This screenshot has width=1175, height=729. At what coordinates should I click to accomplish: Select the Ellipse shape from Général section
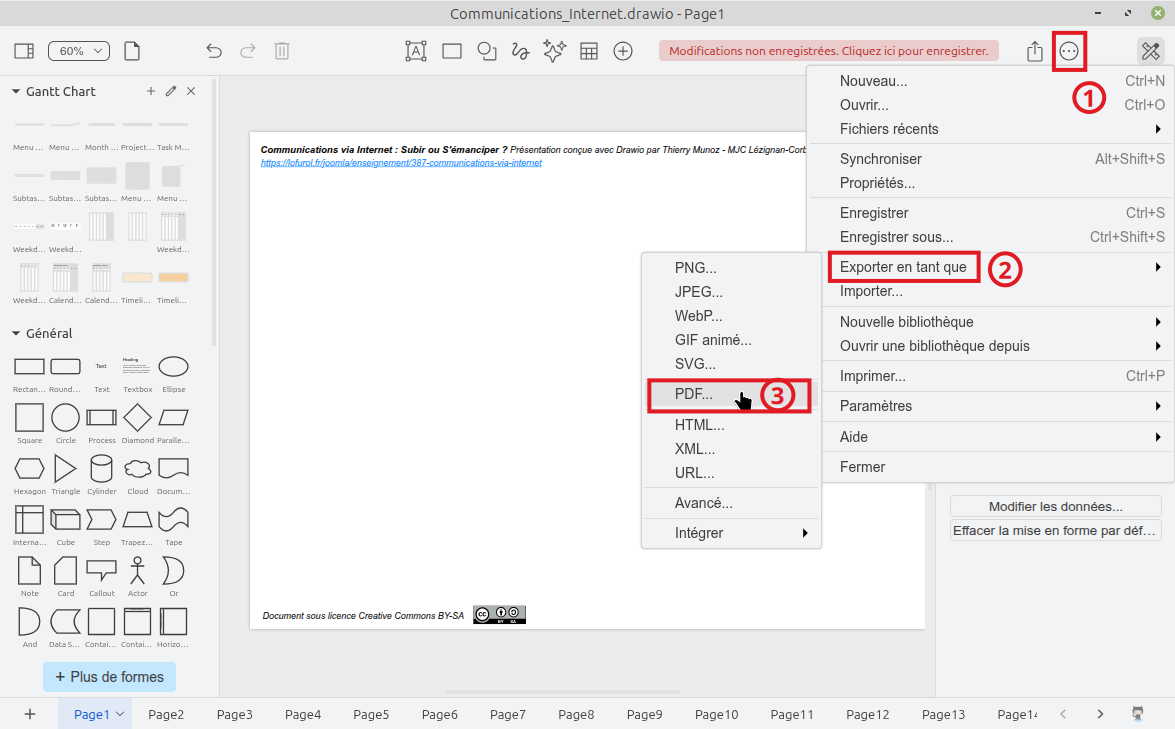pyautogui.click(x=173, y=366)
